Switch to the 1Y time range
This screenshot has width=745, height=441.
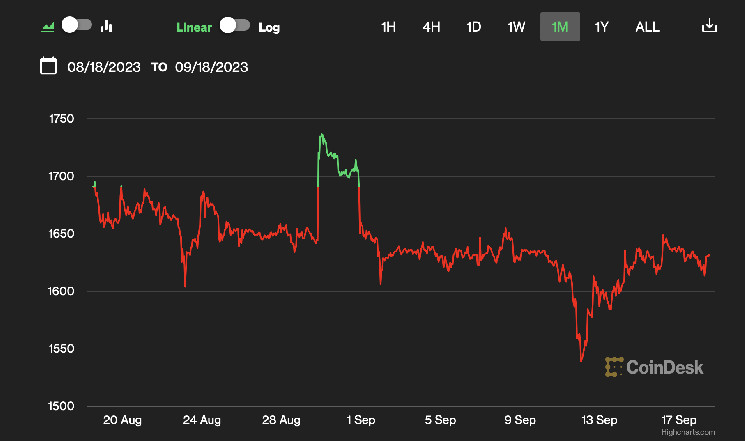click(602, 27)
